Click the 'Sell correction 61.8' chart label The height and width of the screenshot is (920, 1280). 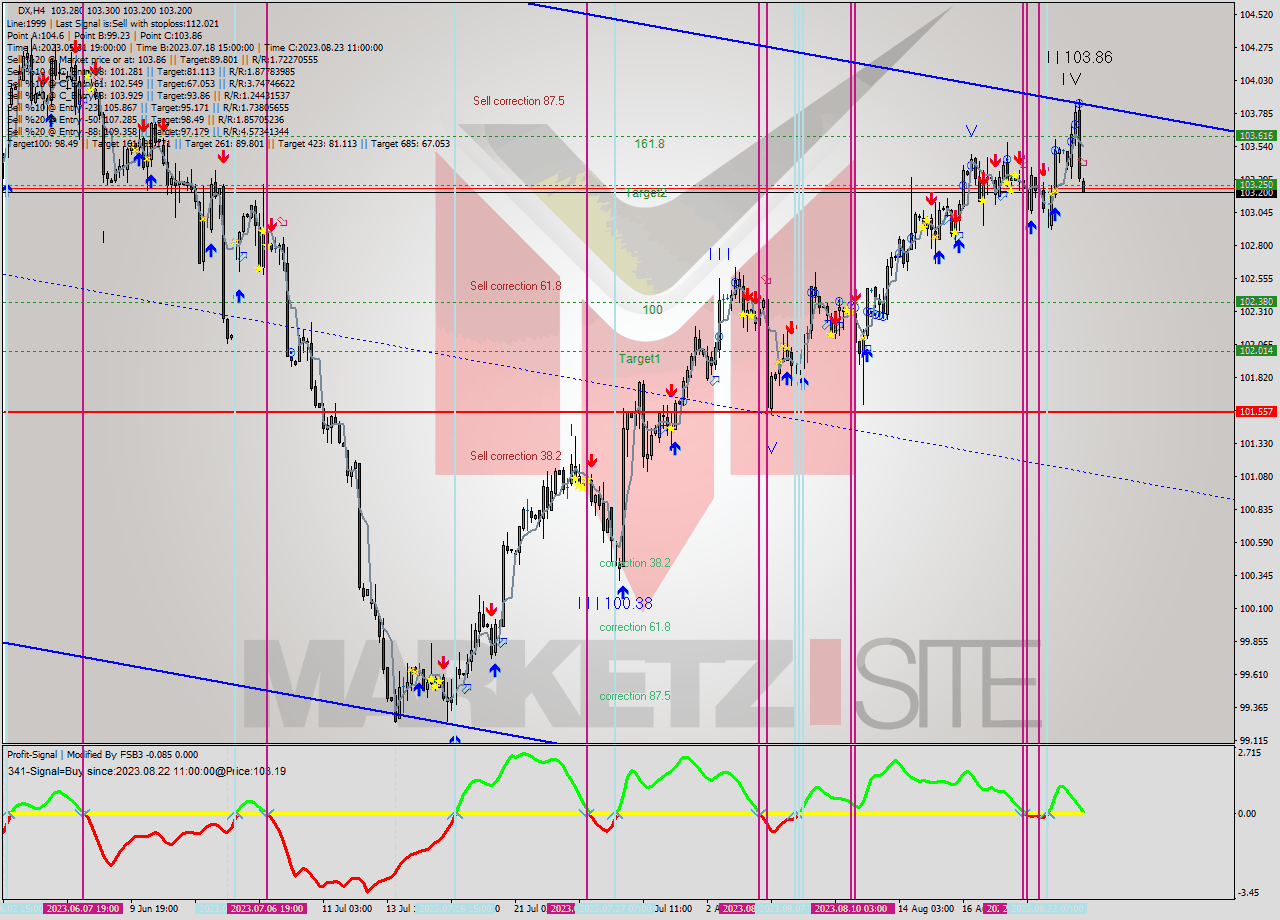pos(516,286)
